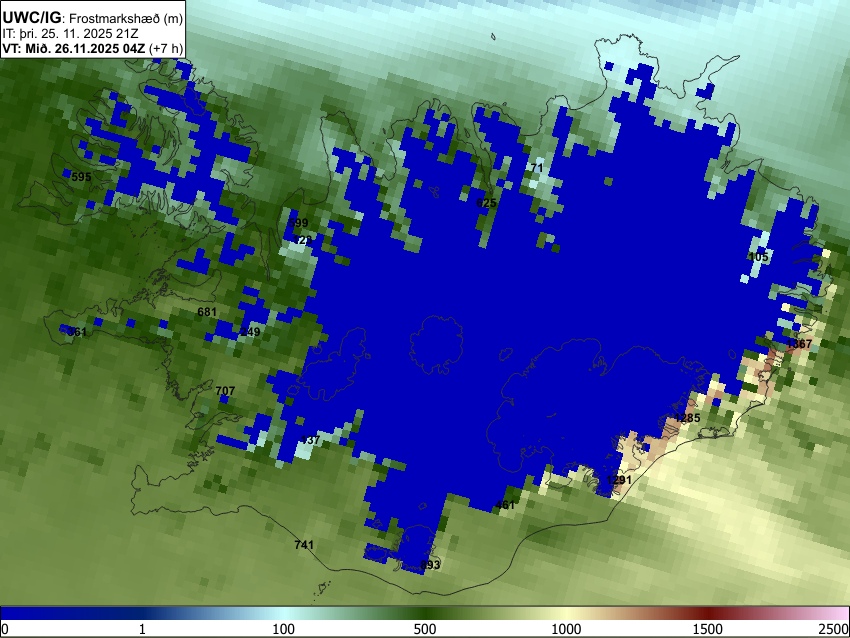The image size is (850, 638).
Task: Click the 249 value label
Action: click(x=250, y=332)
